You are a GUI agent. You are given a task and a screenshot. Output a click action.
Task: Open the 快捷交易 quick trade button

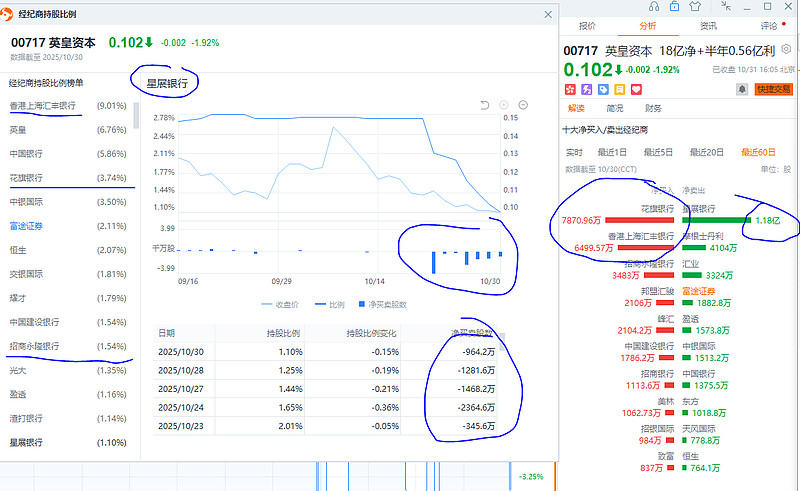773,89
